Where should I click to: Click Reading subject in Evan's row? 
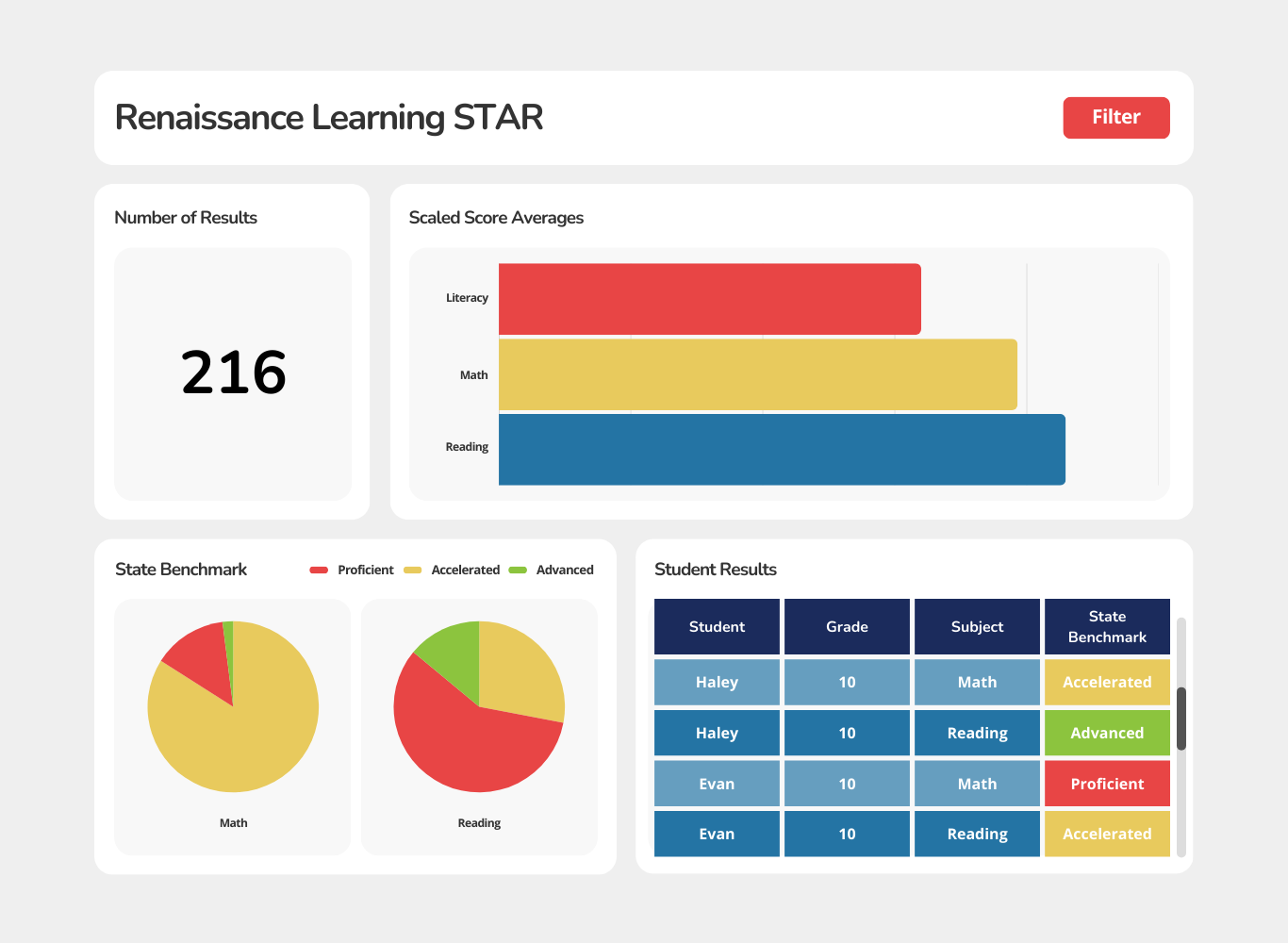coord(977,834)
